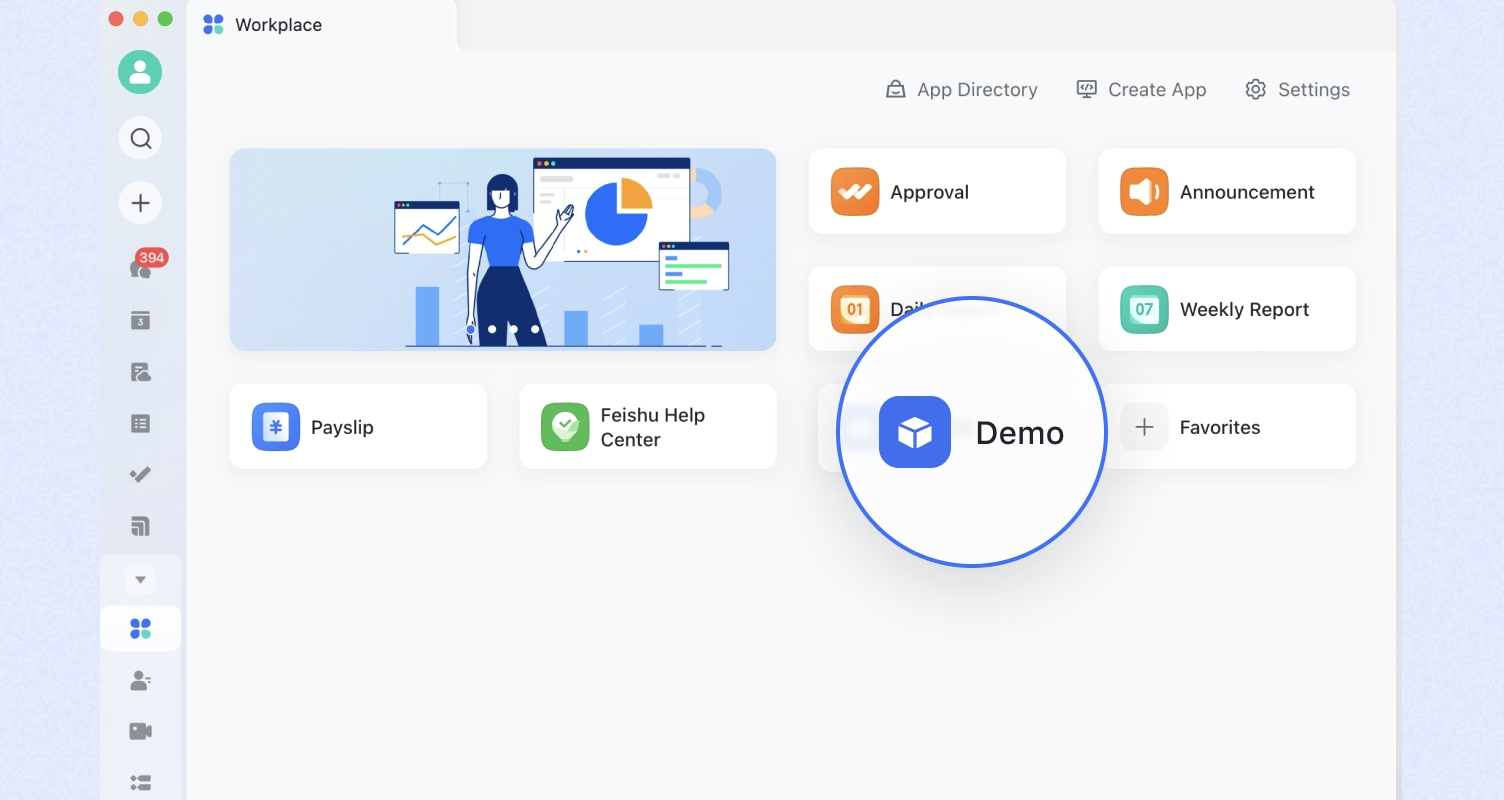Click Create App
Viewport: 1504px width, 800px height.
point(1141,90)
